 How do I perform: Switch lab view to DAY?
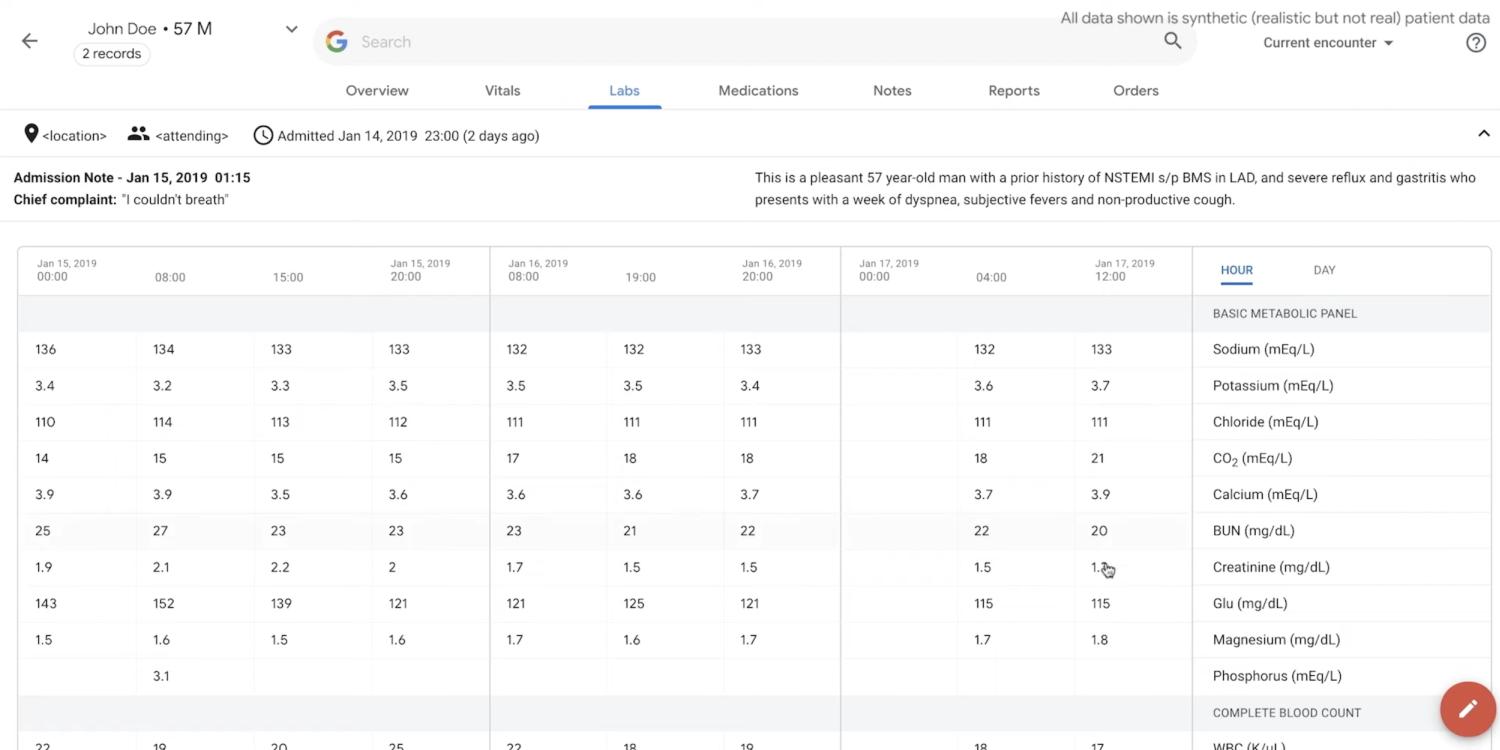[x=1324, y=270]
